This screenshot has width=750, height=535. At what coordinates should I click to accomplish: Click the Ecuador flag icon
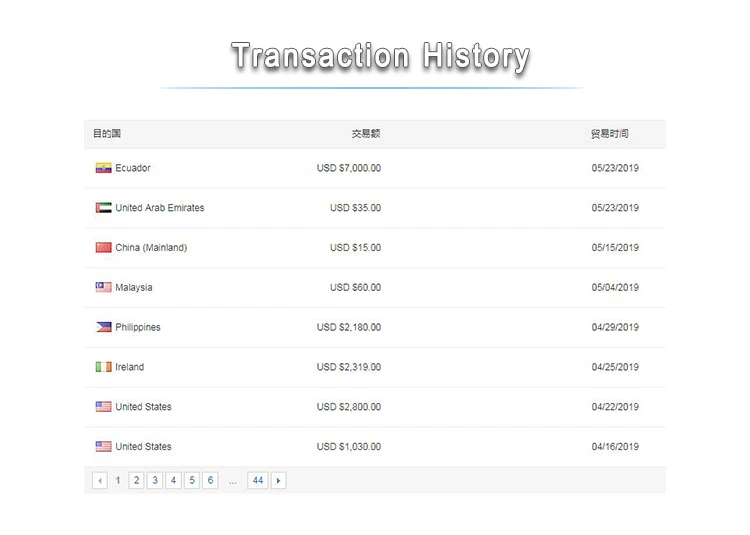103,168
